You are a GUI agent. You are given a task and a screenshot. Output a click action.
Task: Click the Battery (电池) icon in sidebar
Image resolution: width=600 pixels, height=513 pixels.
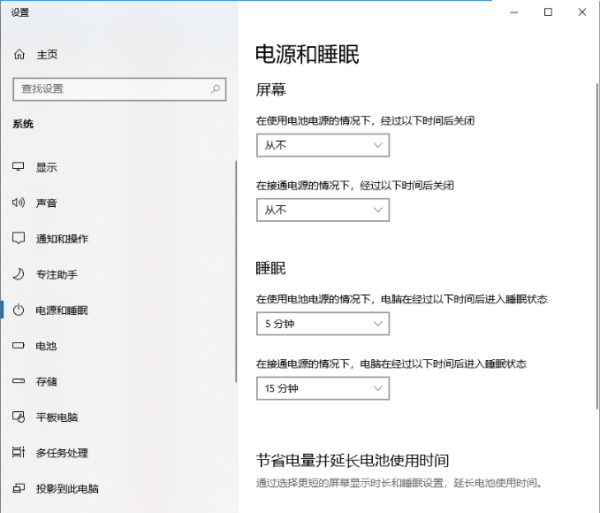pyautogui.click(x=18, y=346)
